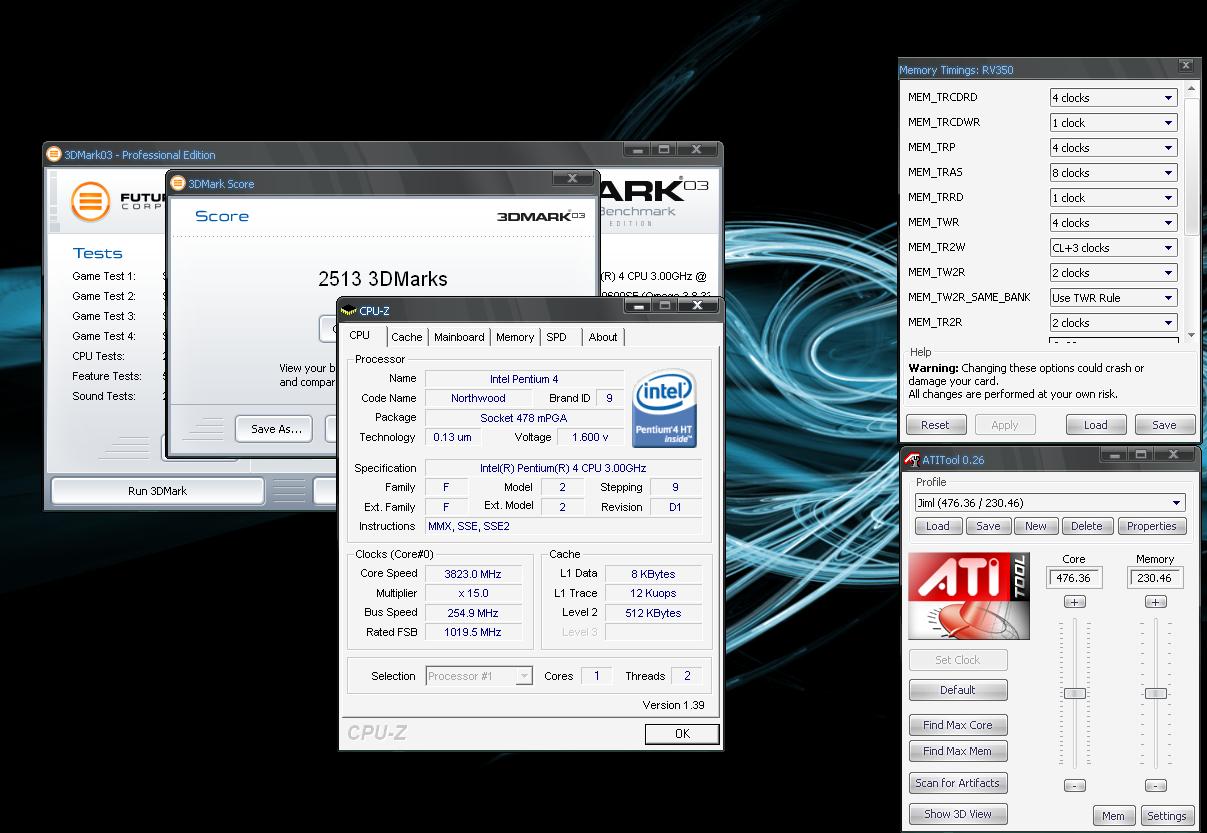Screen dimensions: 1207x833
Task: Switch to CPU-Z Memory tab
Action: (x=515, y=337)
